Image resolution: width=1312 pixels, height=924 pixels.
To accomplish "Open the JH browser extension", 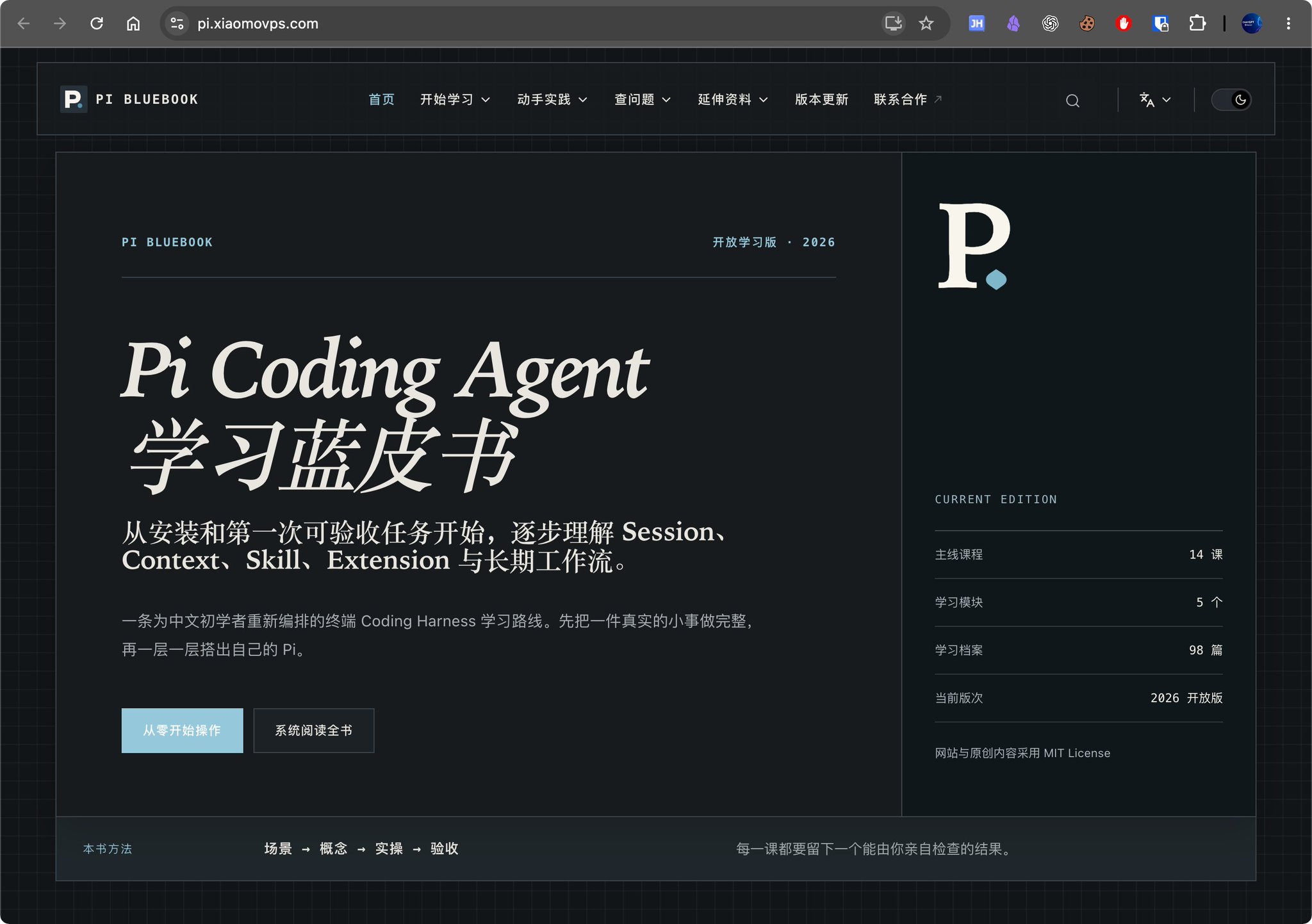I will (x=976, y=24).
